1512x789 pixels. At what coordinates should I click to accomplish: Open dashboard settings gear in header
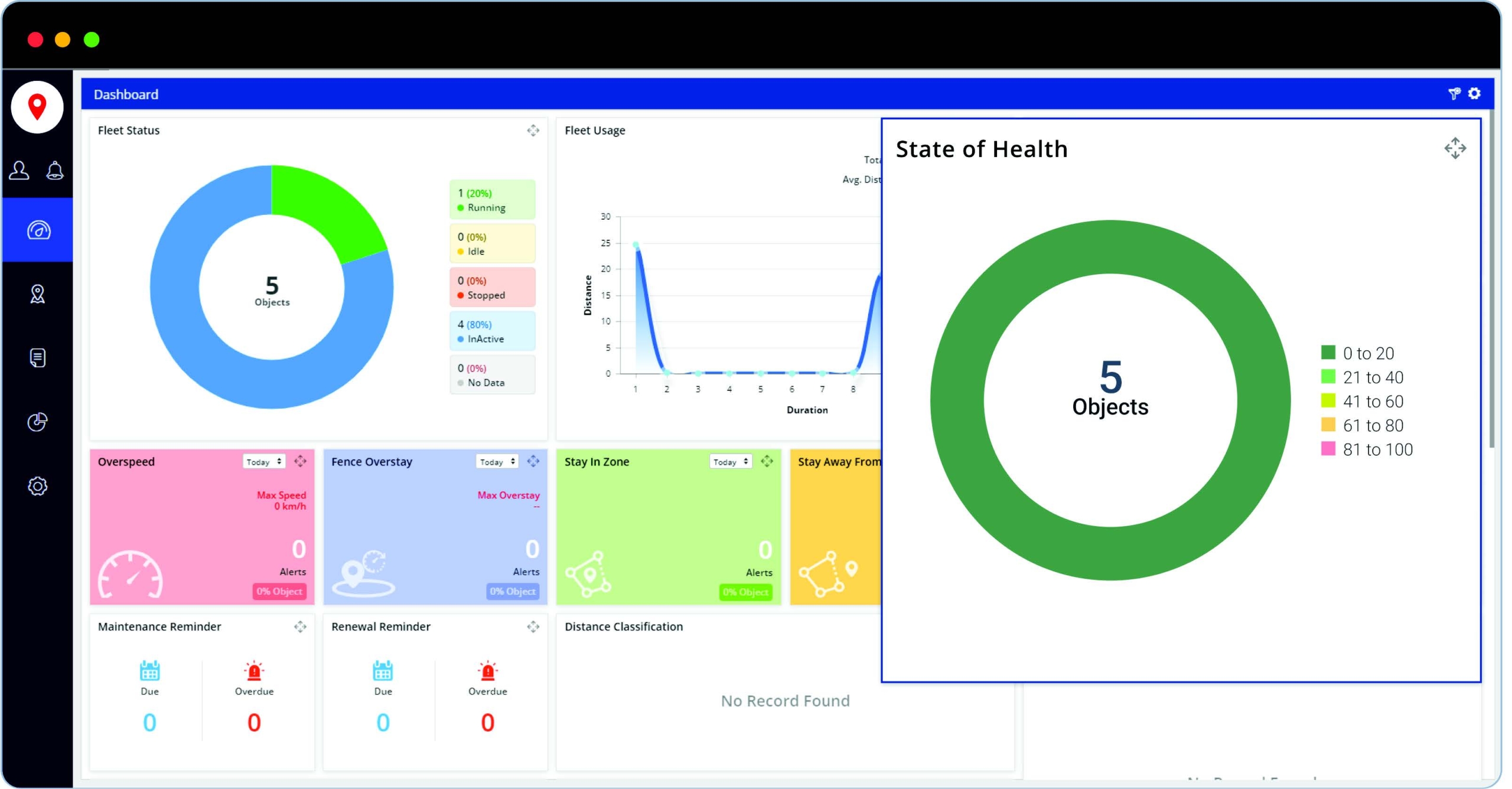[x=1474, y=94]
